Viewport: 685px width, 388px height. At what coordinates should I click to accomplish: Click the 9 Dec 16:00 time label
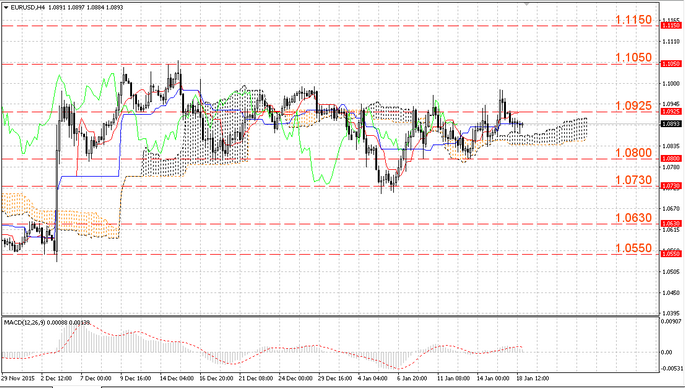click(135, 378)
